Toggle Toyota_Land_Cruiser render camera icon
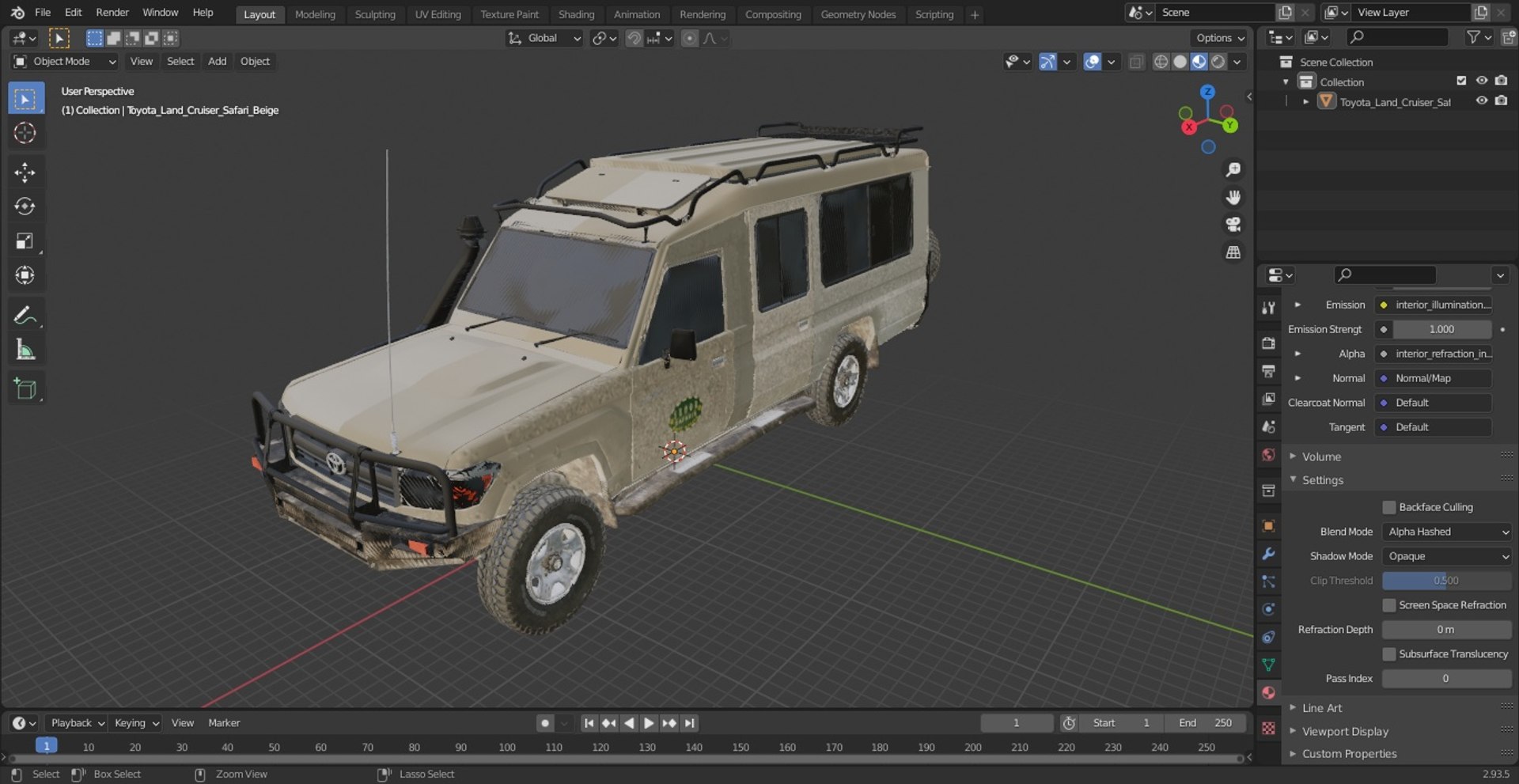The width and height of the screenshot is (1519, 784). tap(1501, 100)
